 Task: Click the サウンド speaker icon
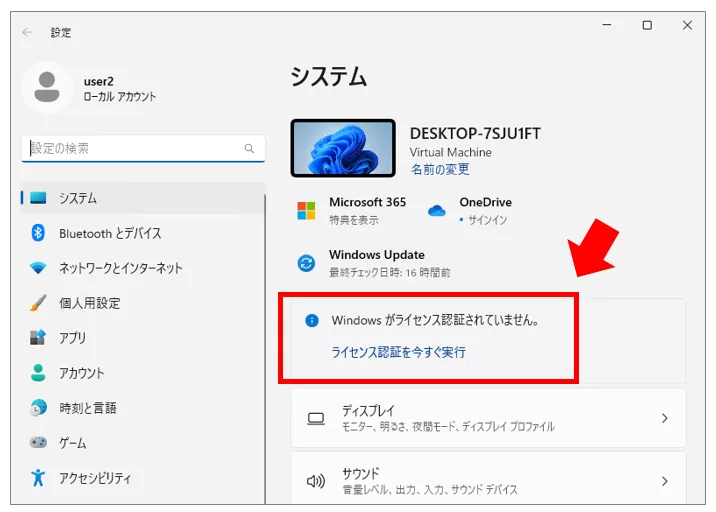click(316, 481)
